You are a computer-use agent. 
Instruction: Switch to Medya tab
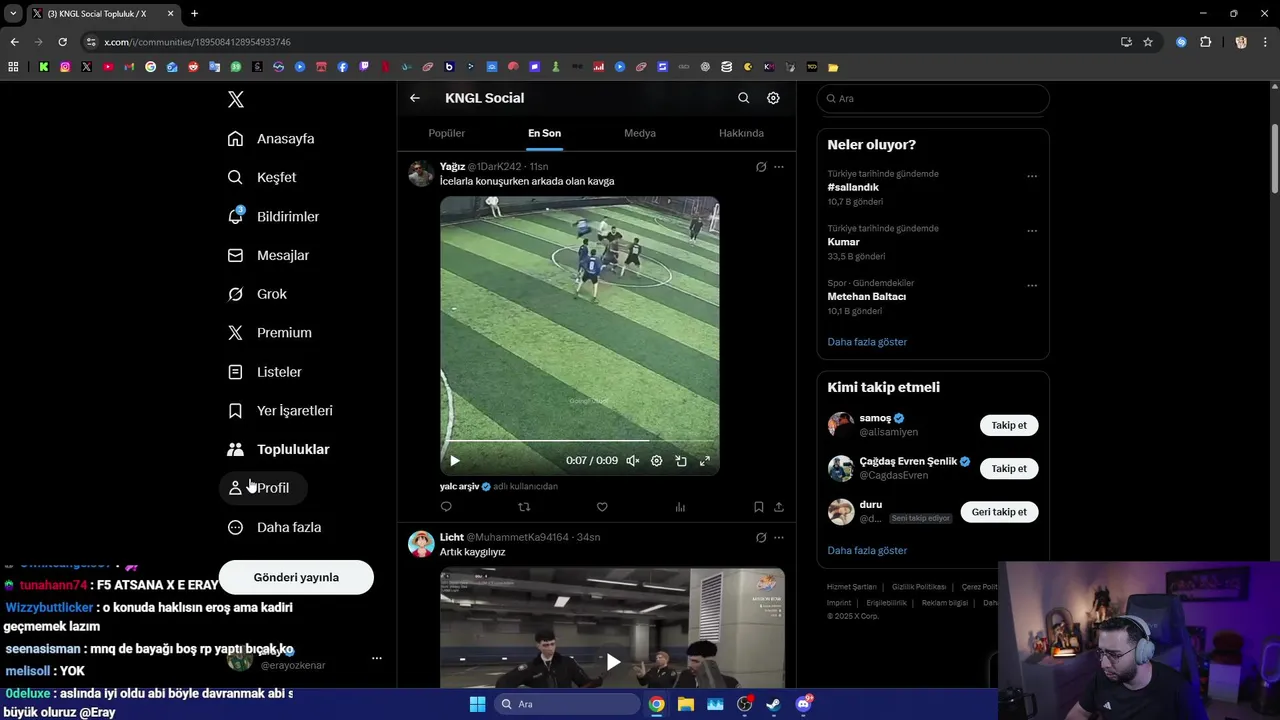click(x=640, y=133)
